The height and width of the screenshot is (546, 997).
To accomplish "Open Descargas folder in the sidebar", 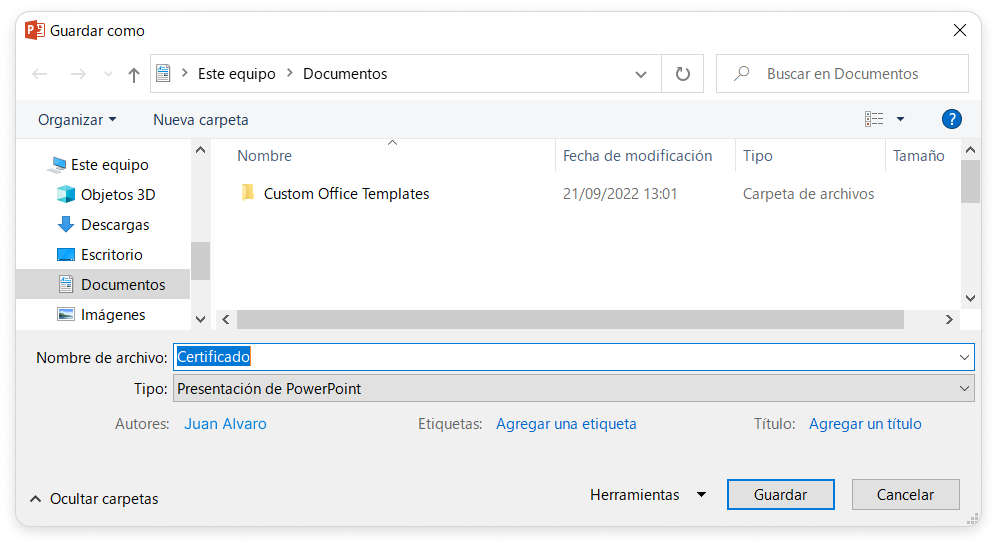I will [114, 225].
